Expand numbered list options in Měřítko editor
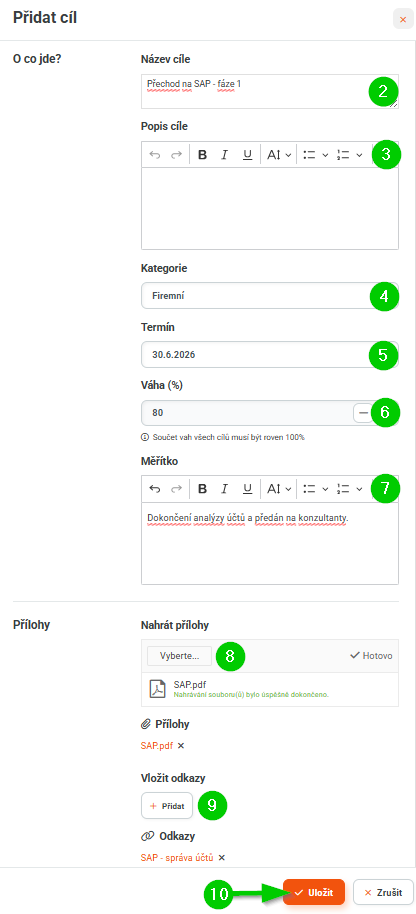Screen dimensions: 416x914 [350, 488]
